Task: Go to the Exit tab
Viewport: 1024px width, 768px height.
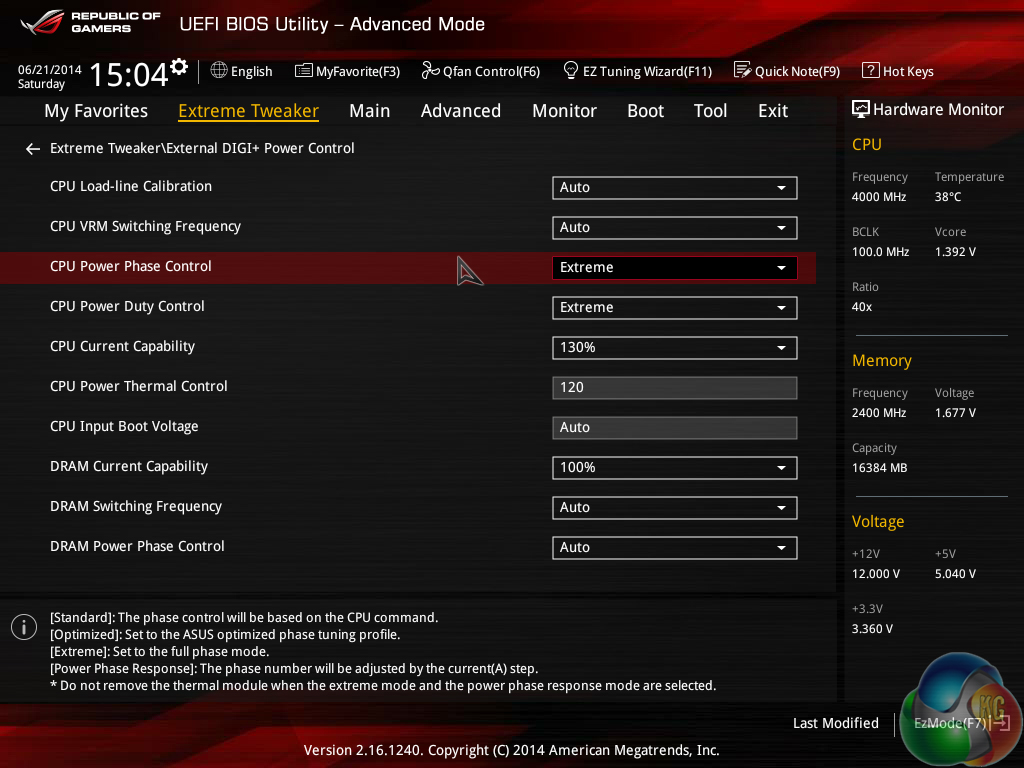Action: pyautogui.click(x=773, y=111)
